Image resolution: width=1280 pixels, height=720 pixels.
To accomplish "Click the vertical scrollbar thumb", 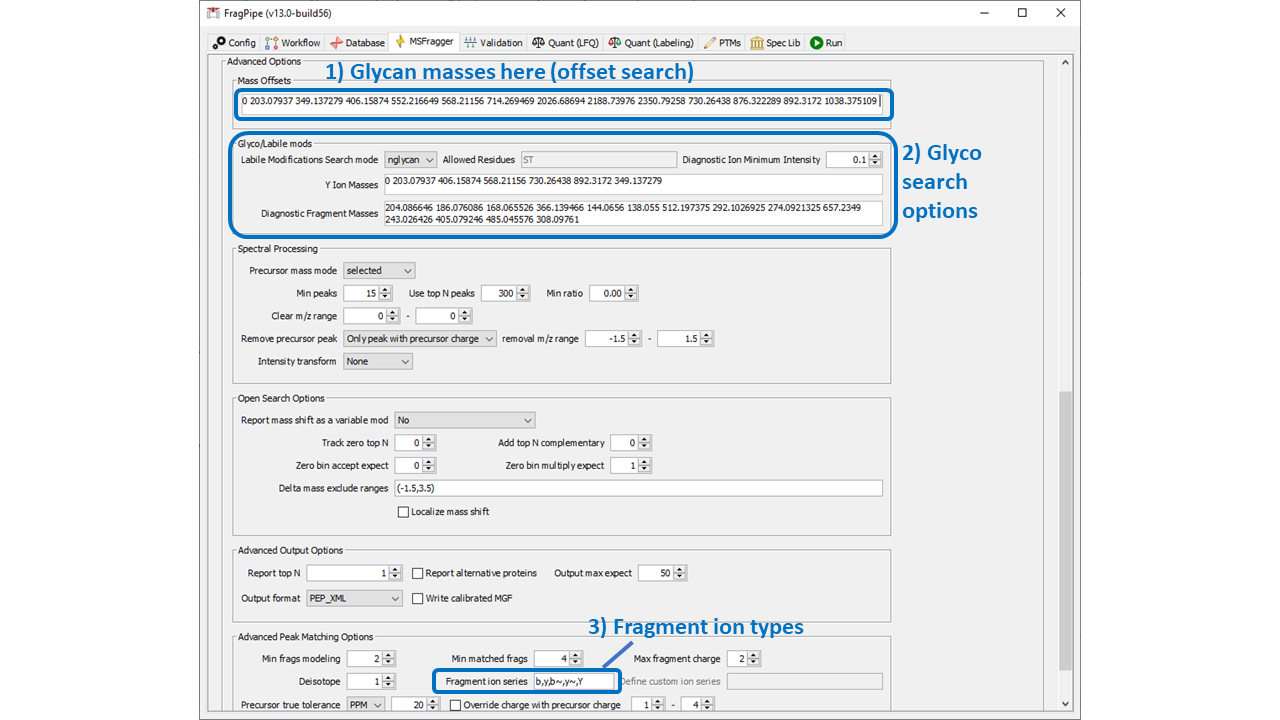I will pos(1064,530).
